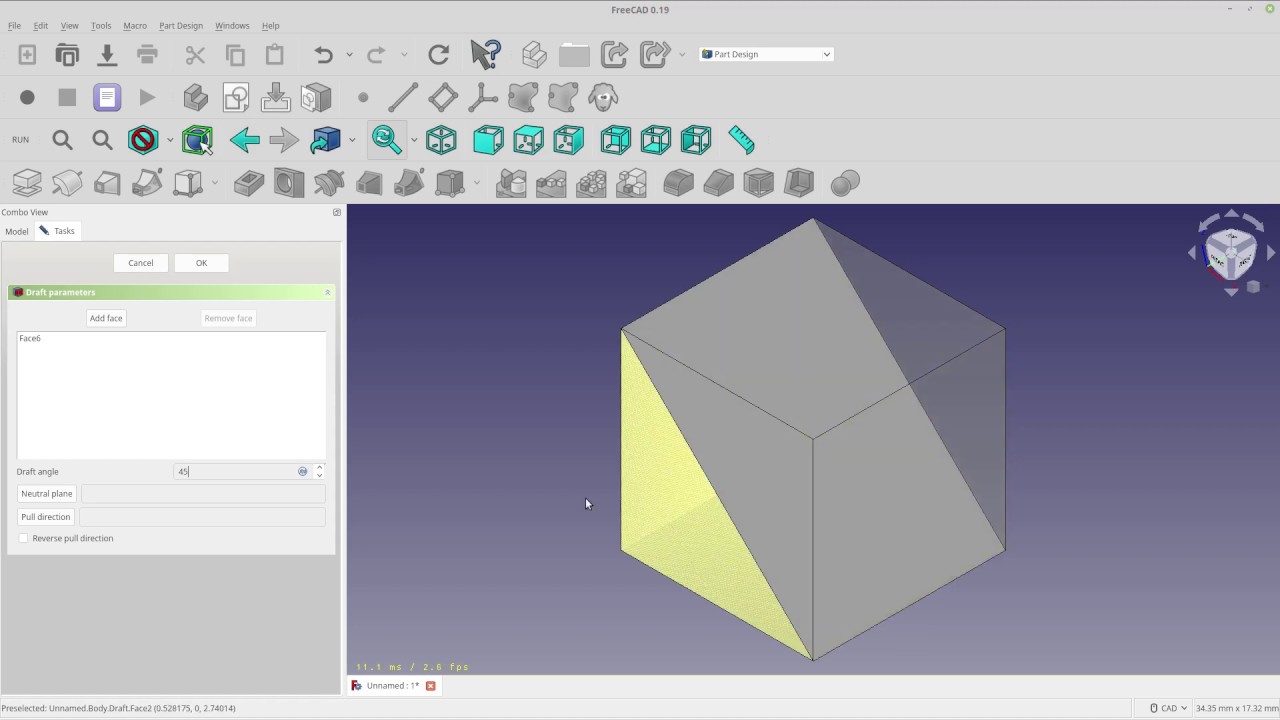Click the Add face button
The image size is (1280, 720).
point(106,318)
